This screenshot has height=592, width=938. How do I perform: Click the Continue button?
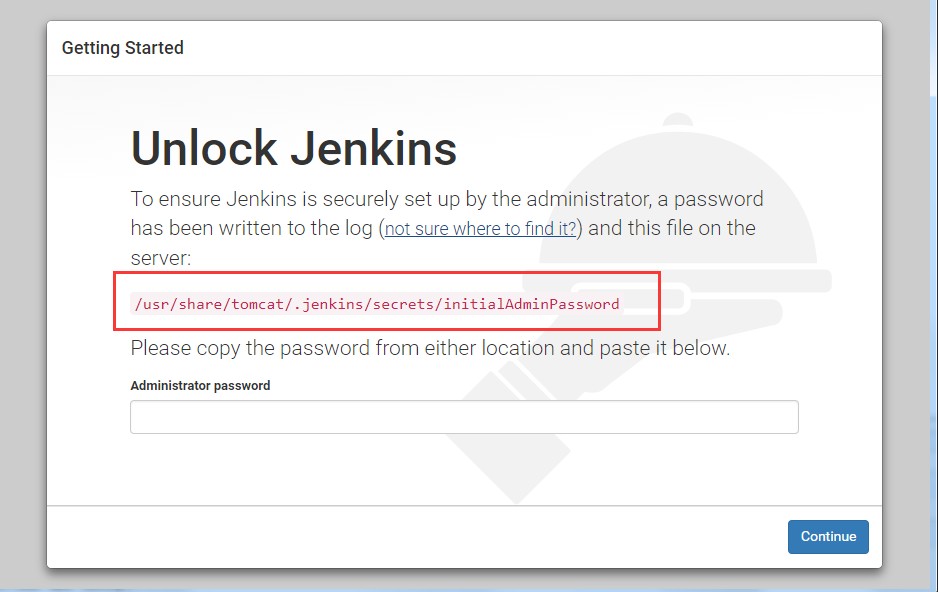click(828, 536)
